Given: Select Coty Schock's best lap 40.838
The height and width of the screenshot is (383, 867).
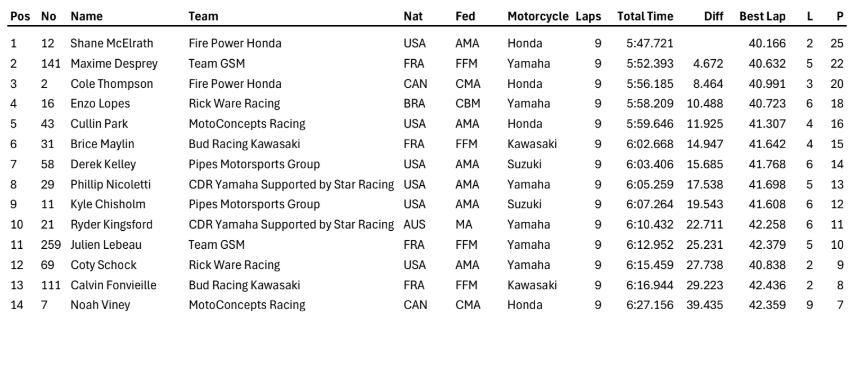Looking at the screenshot, I should pos(767,265).
